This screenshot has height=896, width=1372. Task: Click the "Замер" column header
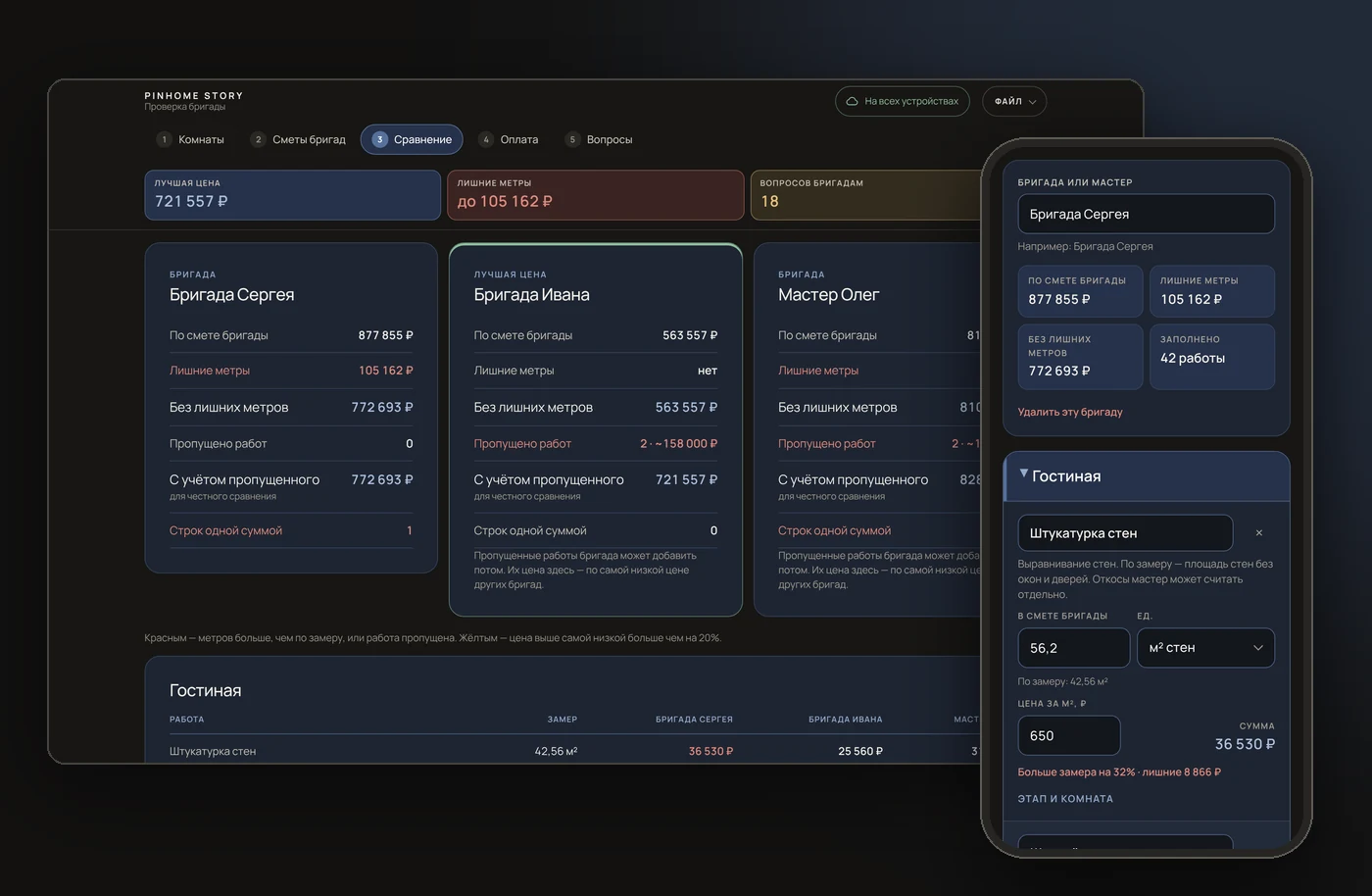pyautogui.click(x=562, y=720)
